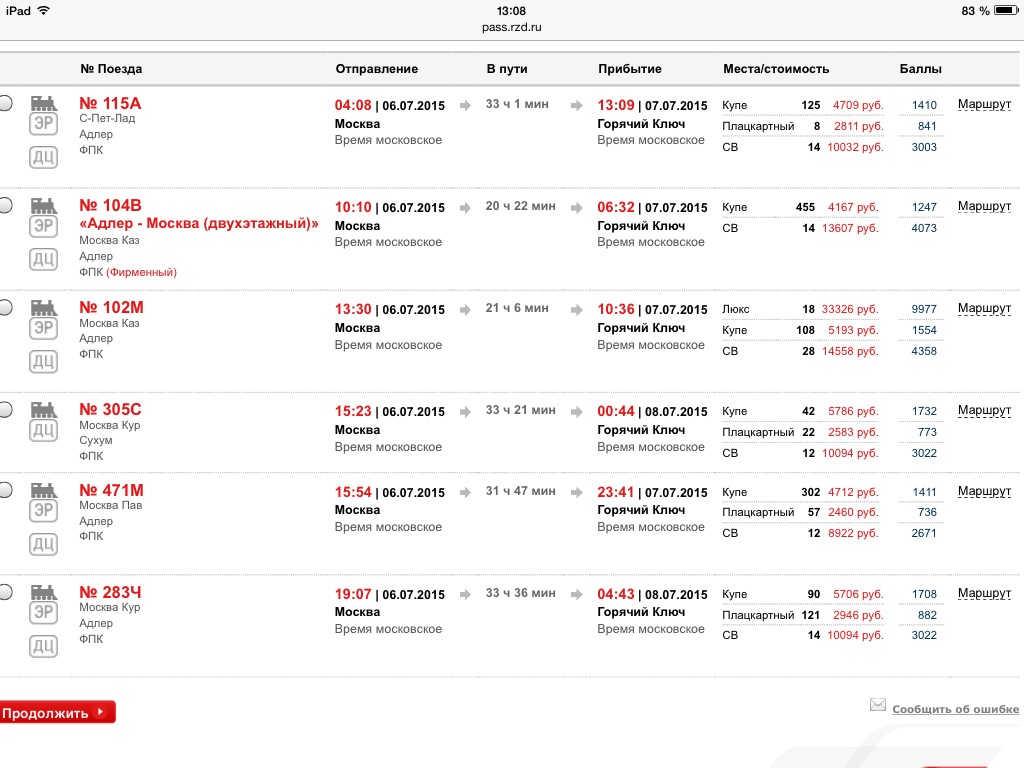Click the ЭР badge for train 471М
The image size is (1024, 768).
tap(43, 511)
